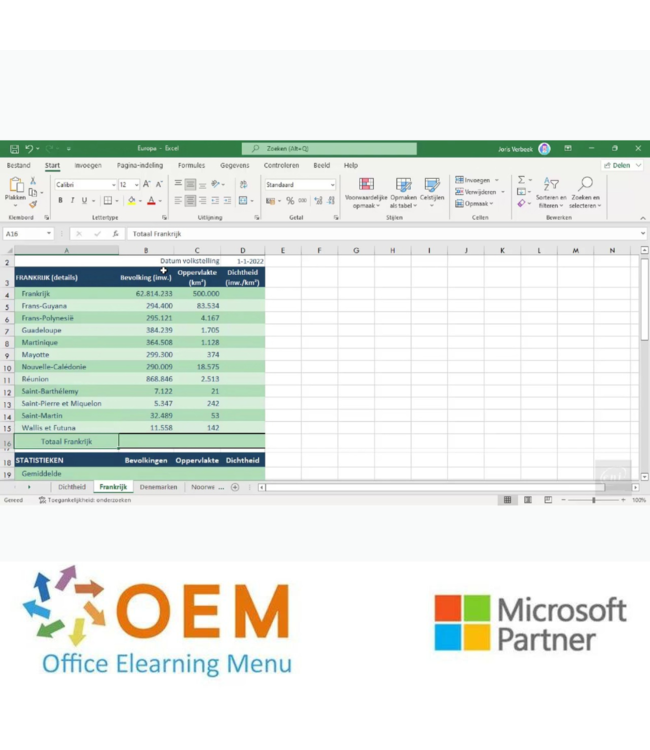Click the Decrease Decimal icon
Image resolution: width=650 pixels, height=750 pixels.
331,201
